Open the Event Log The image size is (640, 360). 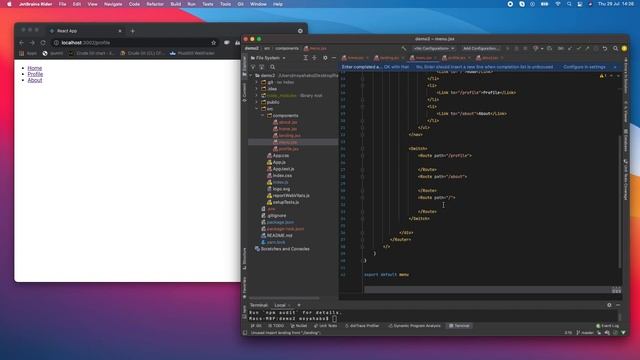(608, 326)
